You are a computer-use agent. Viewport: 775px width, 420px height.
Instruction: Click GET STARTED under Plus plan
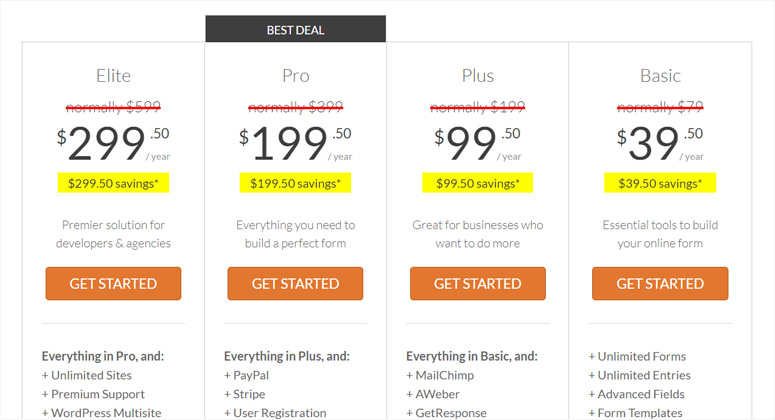click(477, 284)
